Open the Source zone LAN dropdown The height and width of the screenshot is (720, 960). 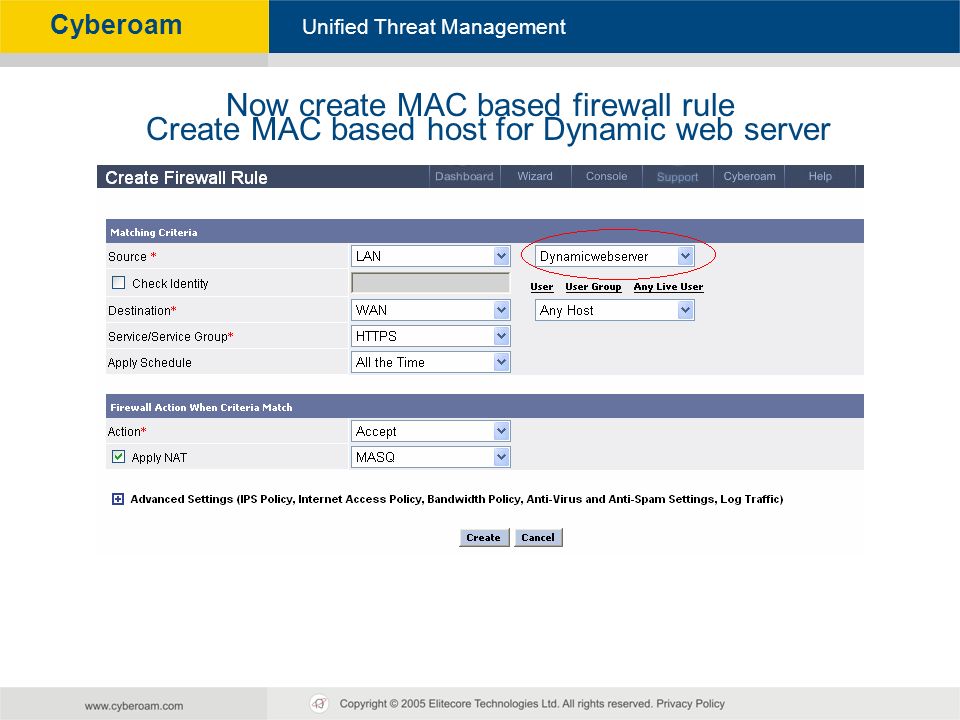point(430,256)
